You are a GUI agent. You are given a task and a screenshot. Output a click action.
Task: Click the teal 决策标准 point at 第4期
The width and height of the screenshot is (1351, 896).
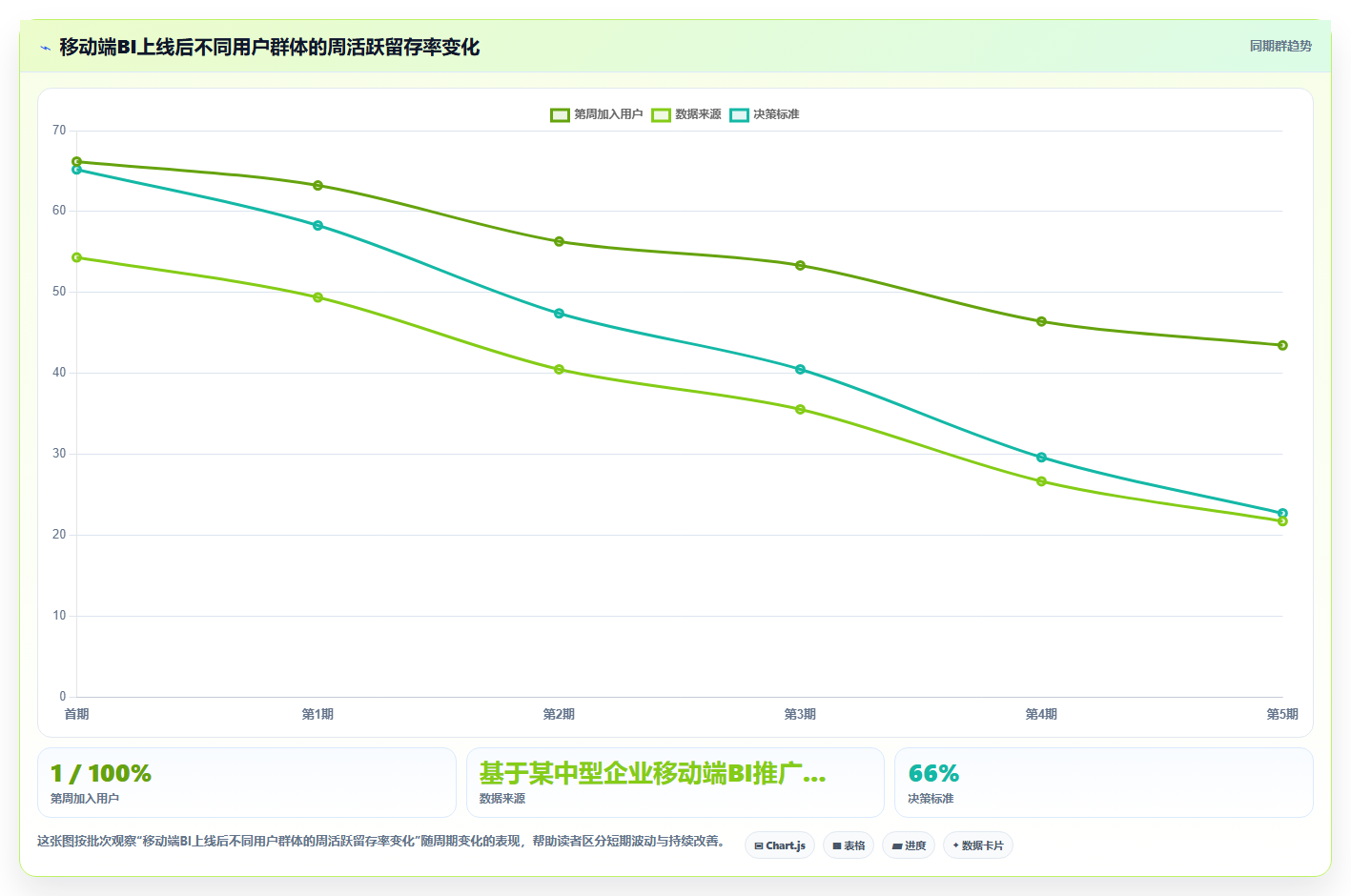pos(1041,458)
